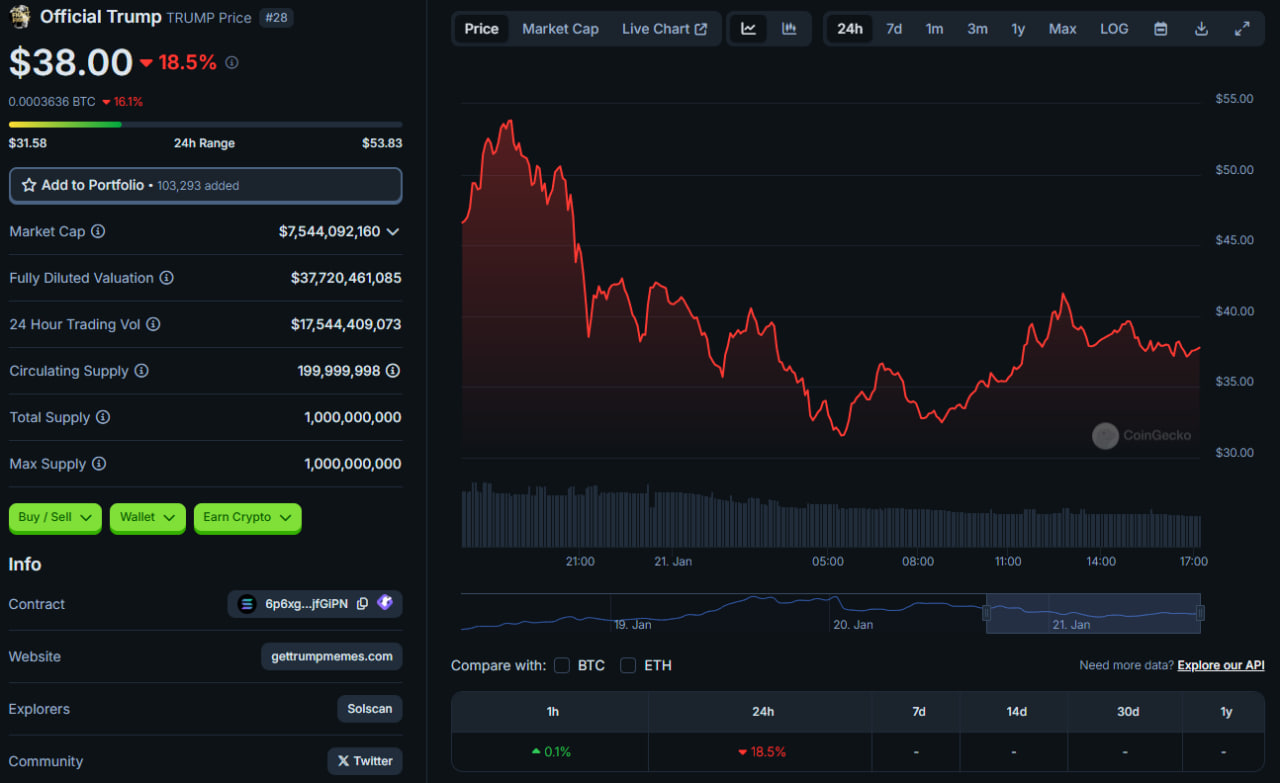The image size is (1280, 783).
Task: Open gettrumpmemes.com website link
Action: point(332,656)
